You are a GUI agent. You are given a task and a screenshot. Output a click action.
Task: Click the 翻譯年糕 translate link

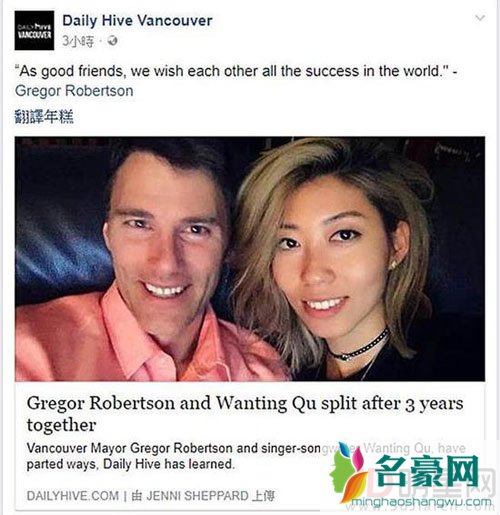(44, 117)
